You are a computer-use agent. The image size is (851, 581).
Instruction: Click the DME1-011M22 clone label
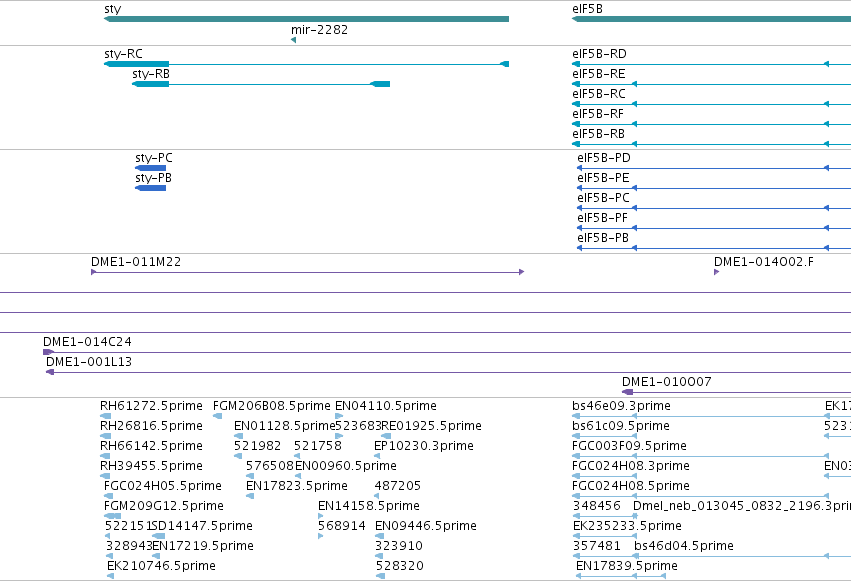coord(136,262)
